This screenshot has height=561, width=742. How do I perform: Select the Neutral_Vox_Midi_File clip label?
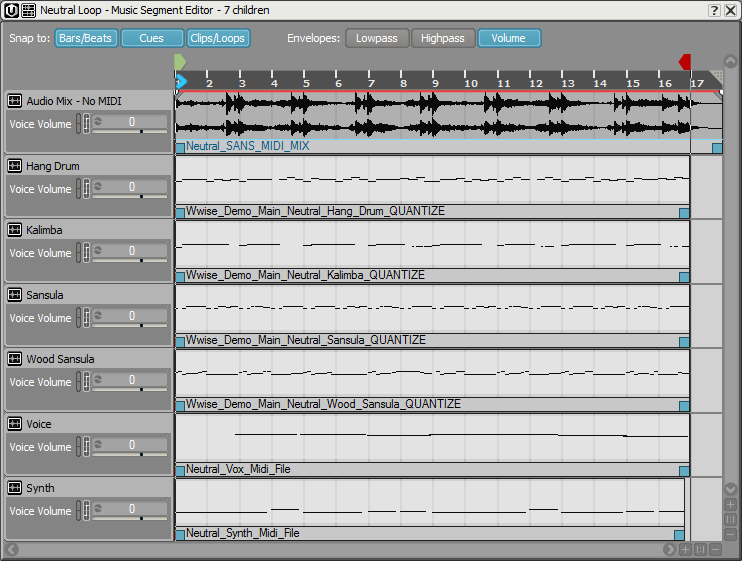(x=238, y=469)
